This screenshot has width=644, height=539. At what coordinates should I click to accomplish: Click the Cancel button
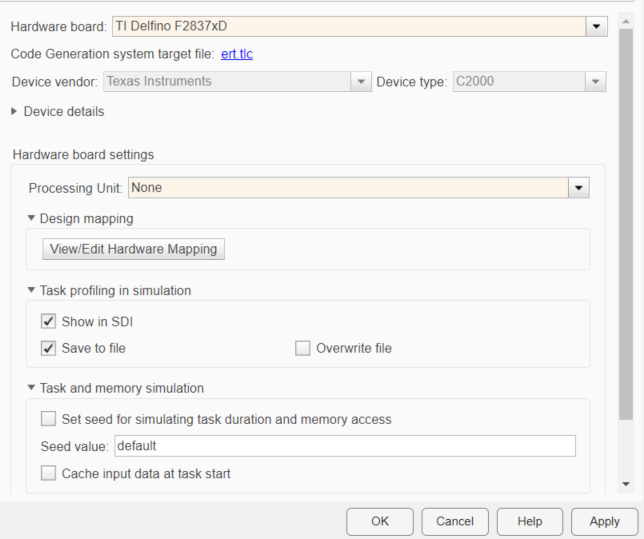[455, 521]
